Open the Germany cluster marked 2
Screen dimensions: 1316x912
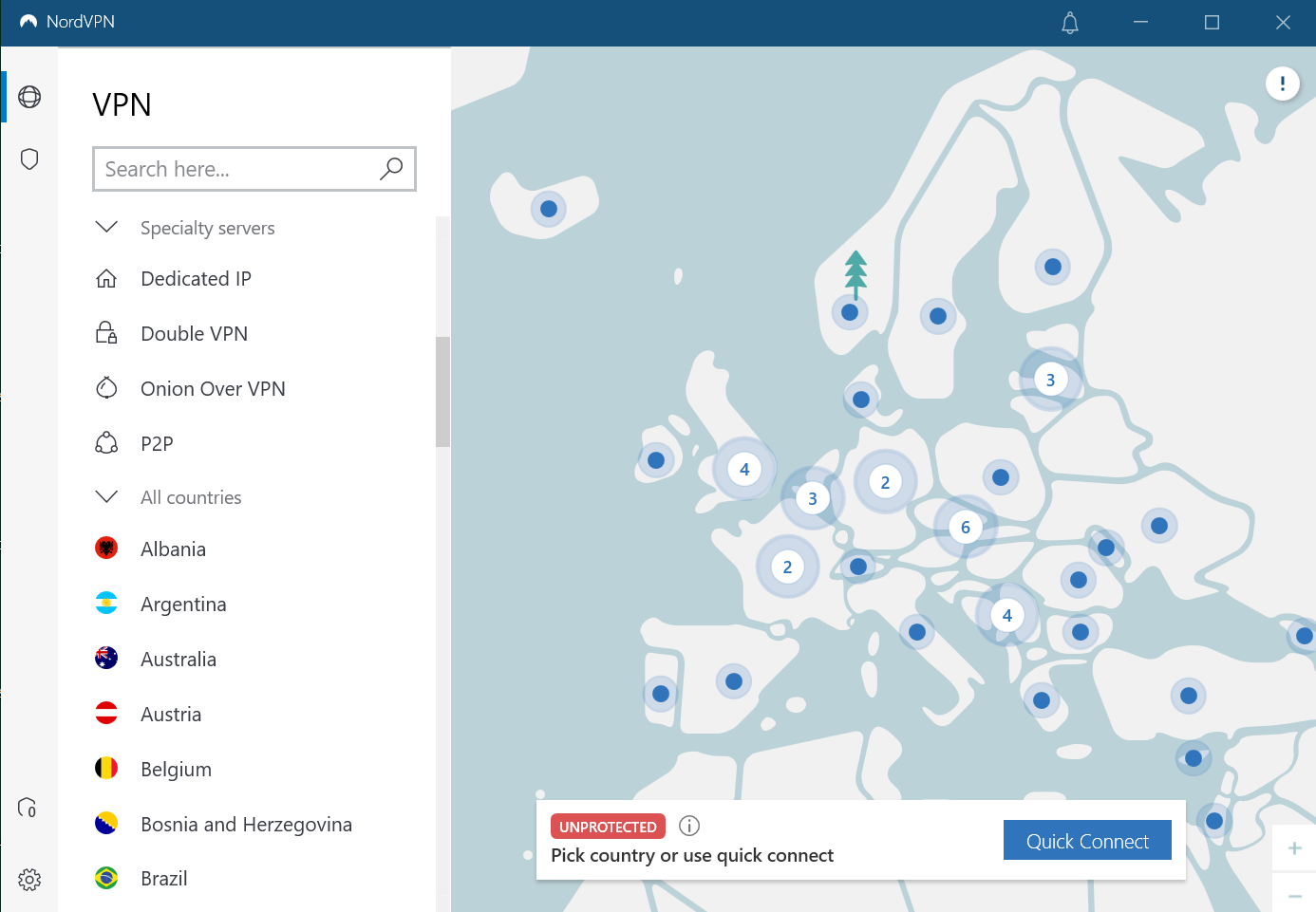pyautogui.click(x=885, y=482)
